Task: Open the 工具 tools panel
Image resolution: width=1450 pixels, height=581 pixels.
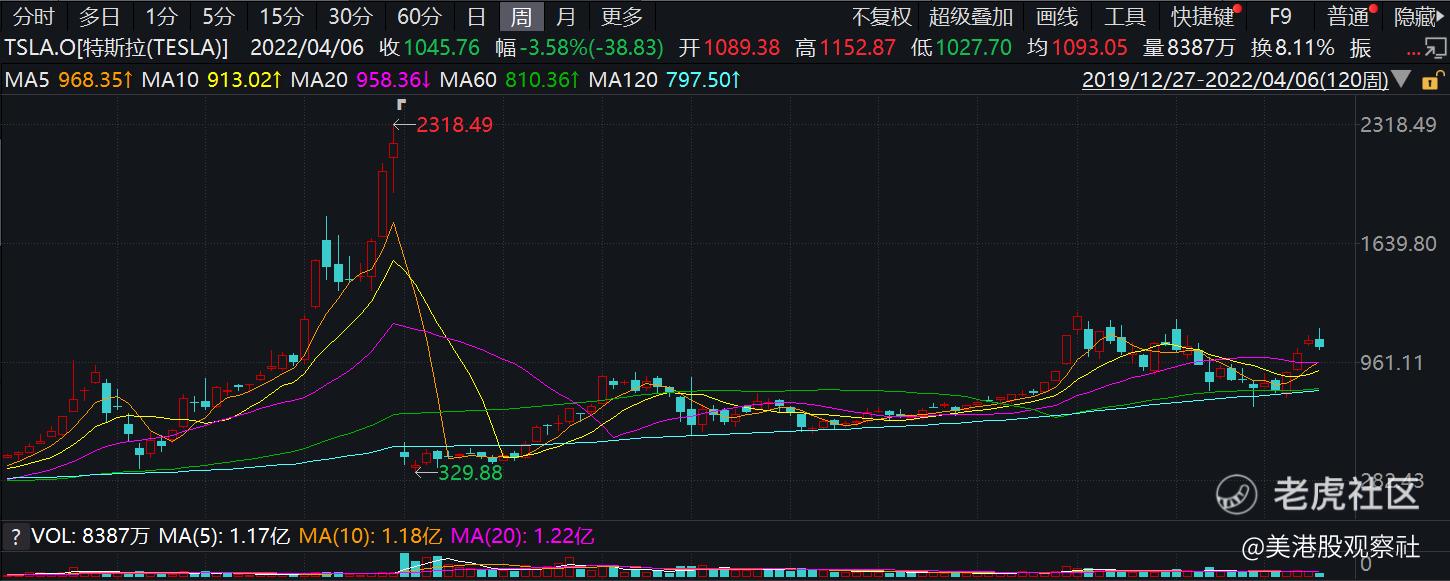Action: (1124, 16)
